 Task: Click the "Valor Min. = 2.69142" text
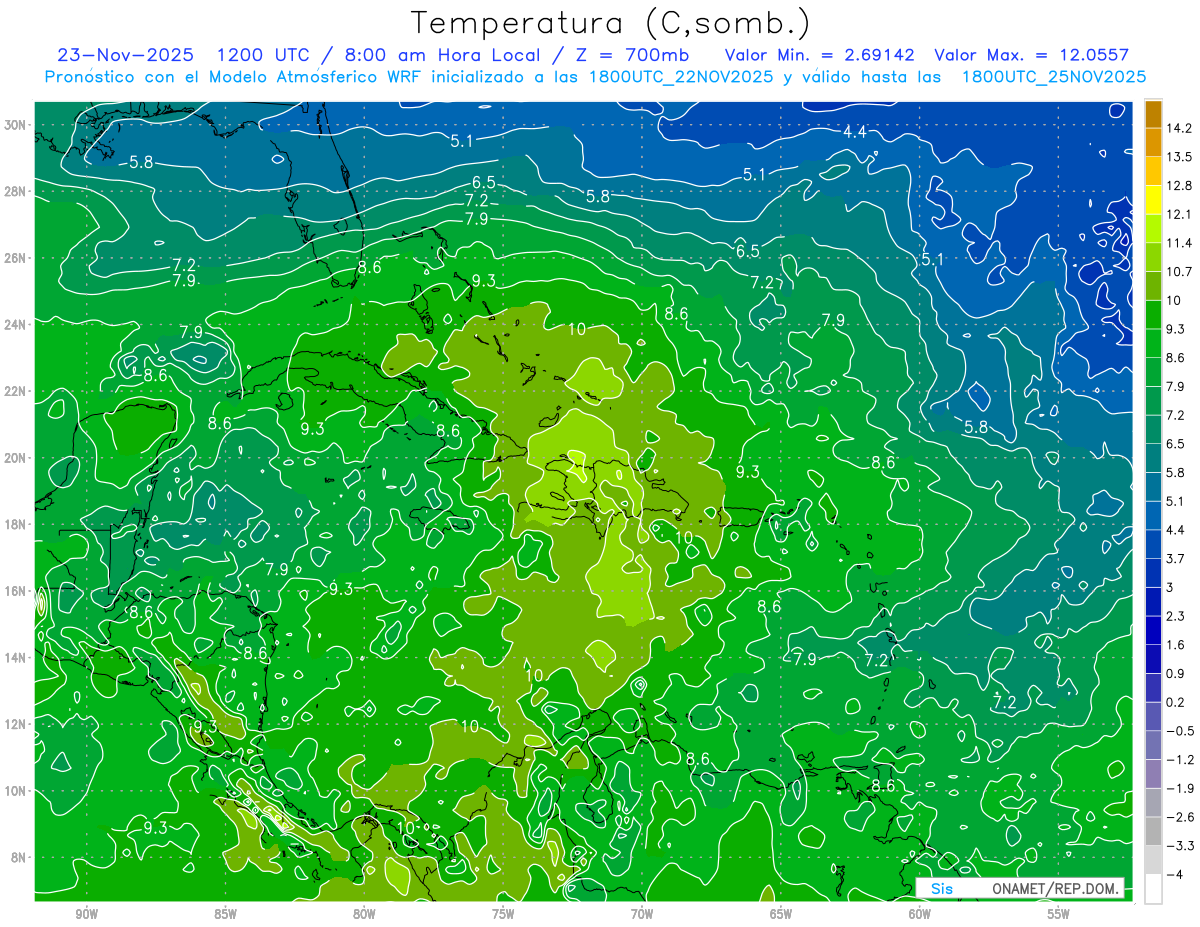pos(819,55)
